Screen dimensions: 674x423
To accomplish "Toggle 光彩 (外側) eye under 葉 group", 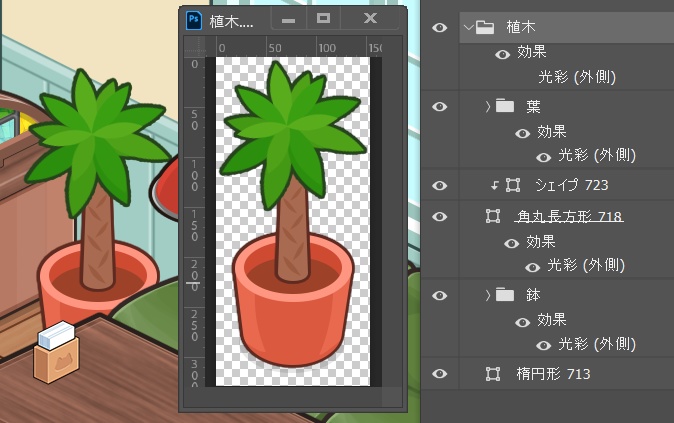I will pos(543,157).
